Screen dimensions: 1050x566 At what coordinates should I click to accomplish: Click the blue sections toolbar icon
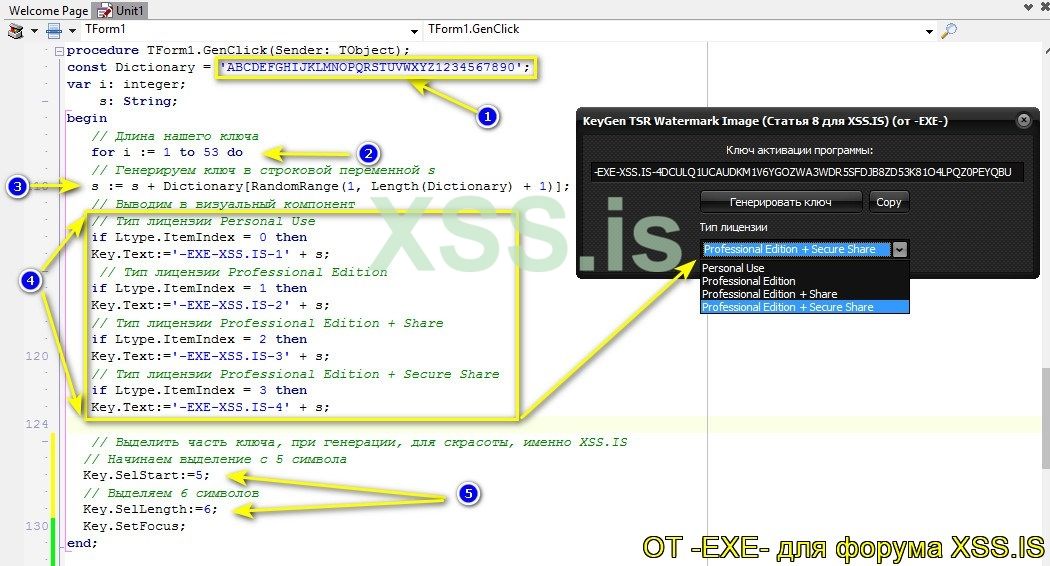[x=54, y=30]
